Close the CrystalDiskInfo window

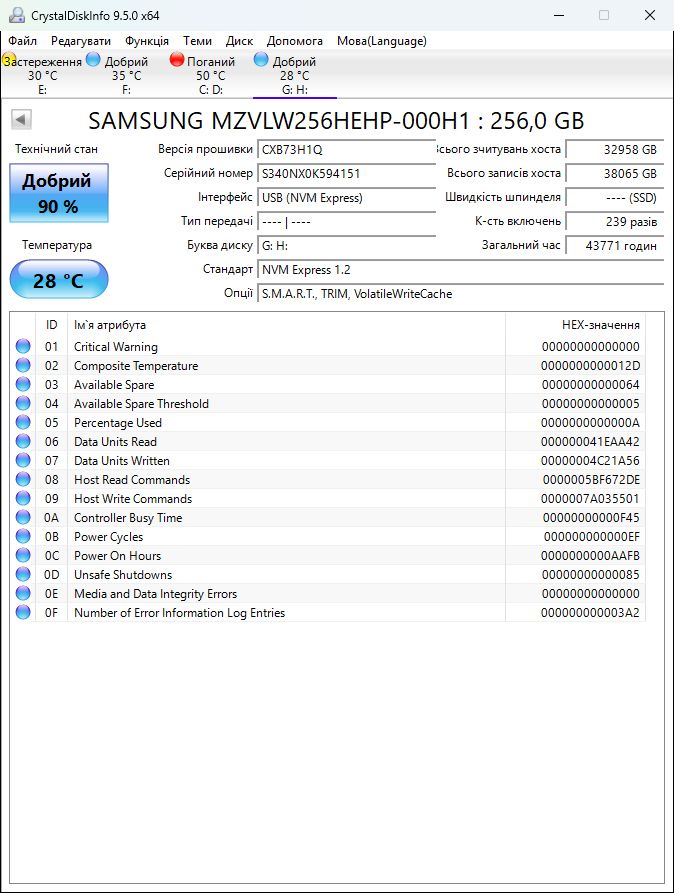click(x=650, y=15)
